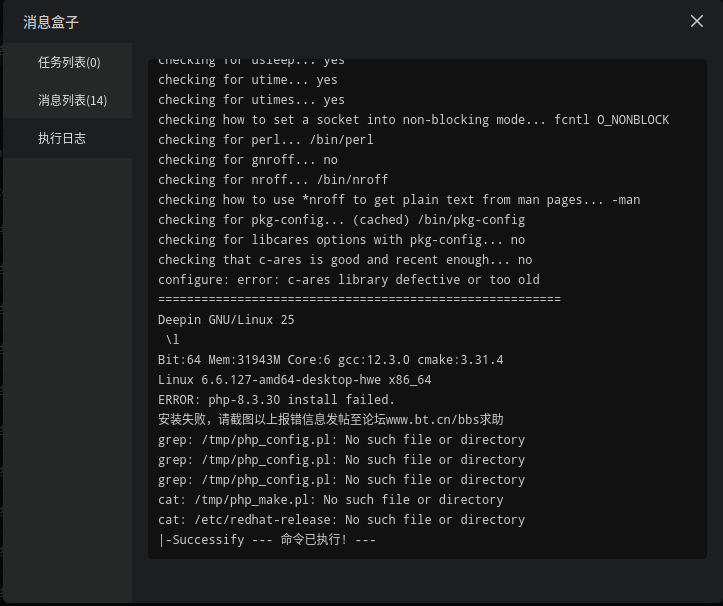Click the 'checking for gnroff... no' line
This screenshot has height=606, width=723.
click(248, 160)
